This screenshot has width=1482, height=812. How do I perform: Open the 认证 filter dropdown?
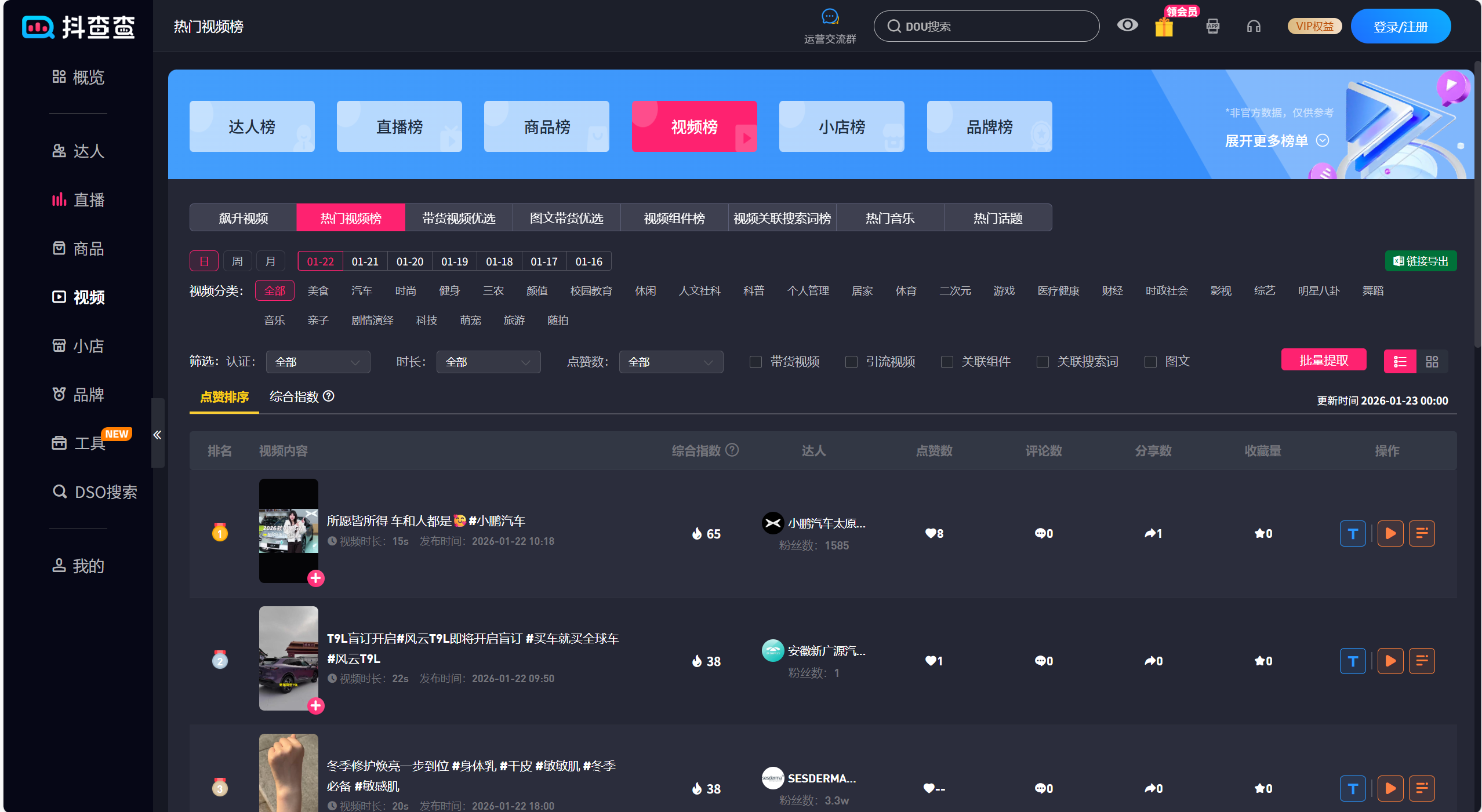pos(318,362)
